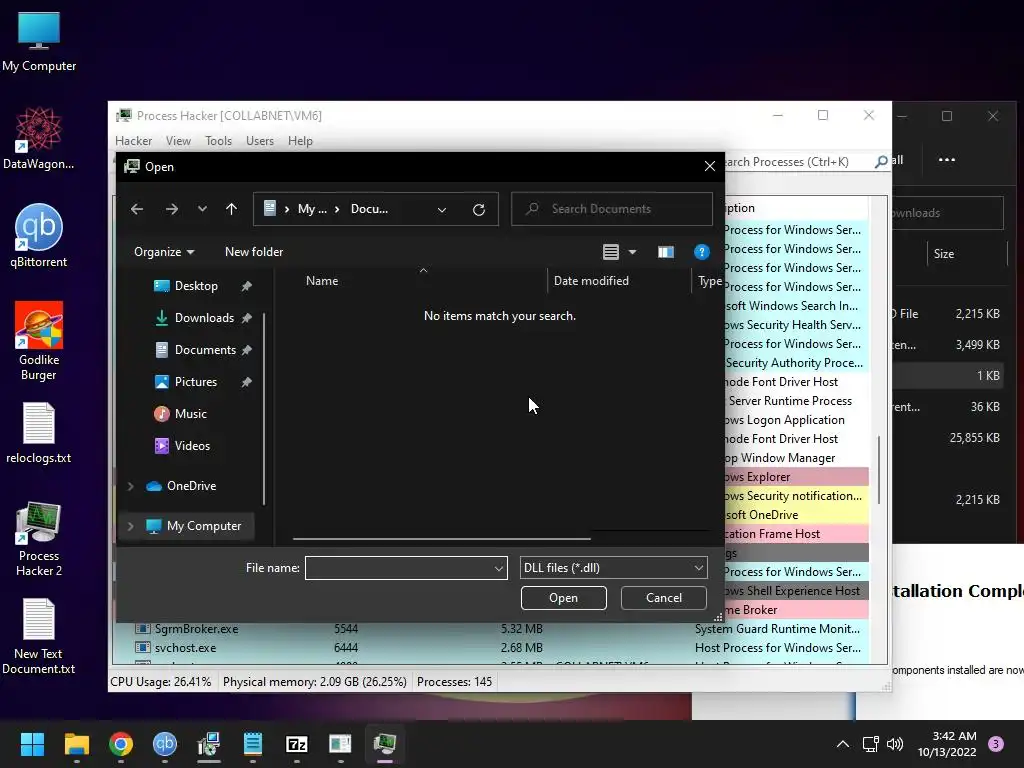Select Desktop in the navigation pane
The width and height of the screenshot is (1024, 768).
click(195, 286)
